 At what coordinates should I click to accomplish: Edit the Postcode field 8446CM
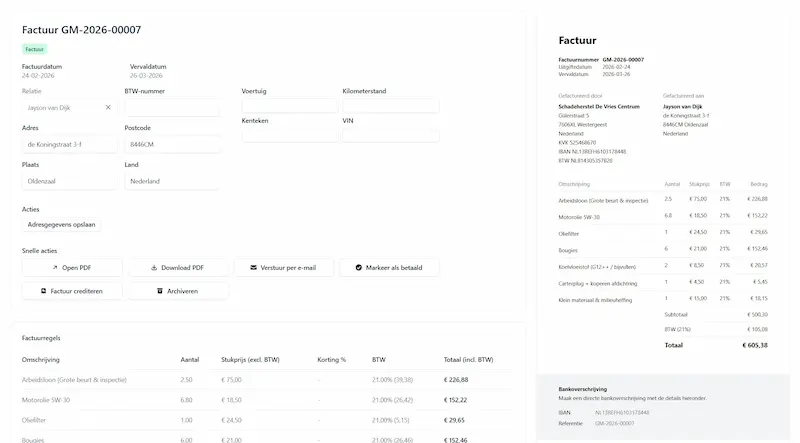(x=172, y=144)
